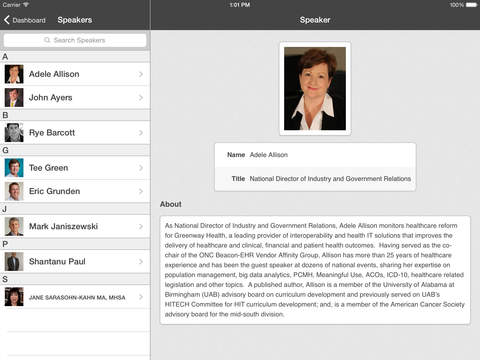This screenshot has width=480, height=360.
Task: Tap Shantanu Paul's profile picture
Action: point(14,262)
